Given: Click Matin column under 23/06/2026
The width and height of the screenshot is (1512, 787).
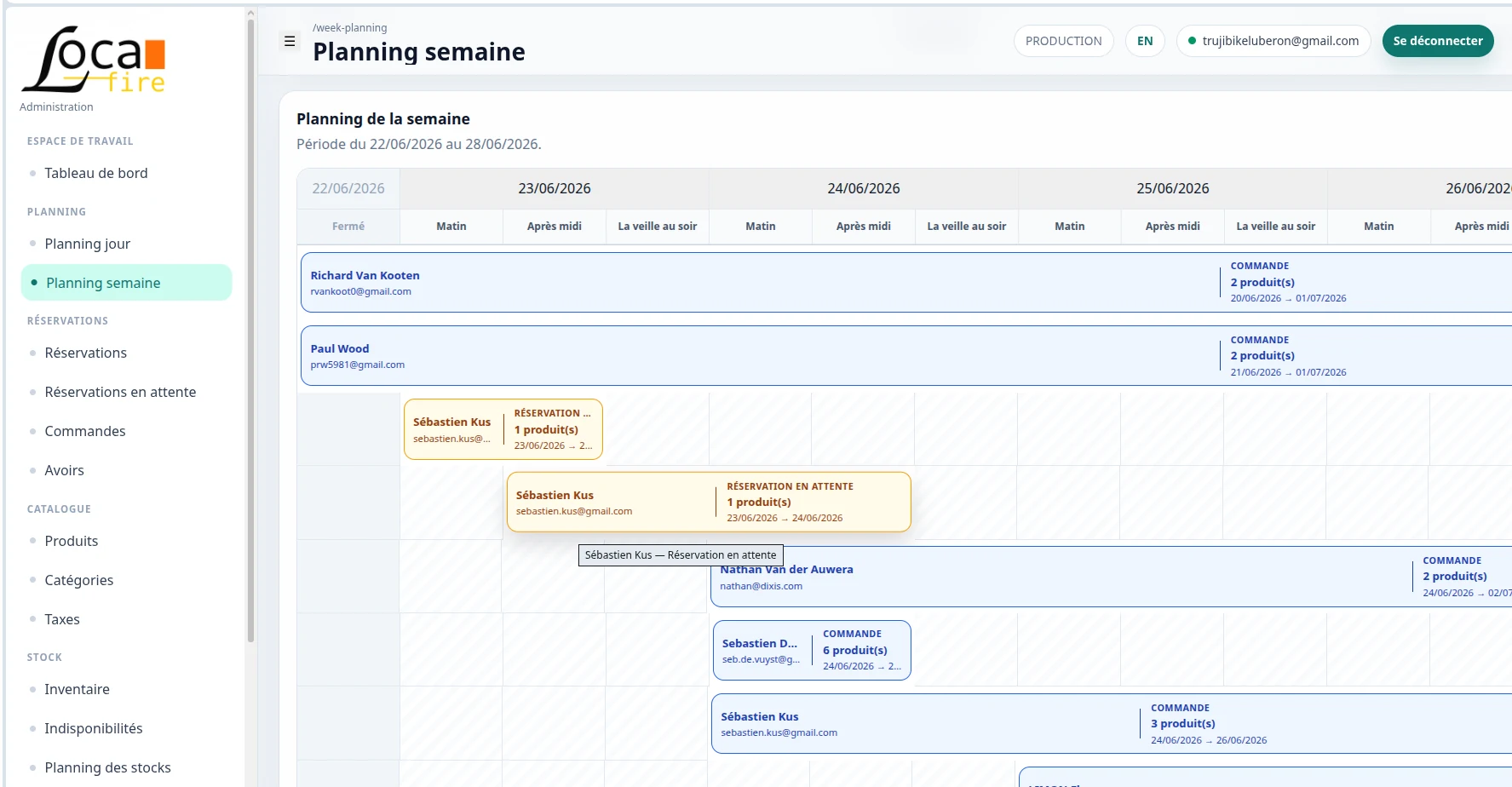Looking at the screenshot, I should click(x=451, y=227).
